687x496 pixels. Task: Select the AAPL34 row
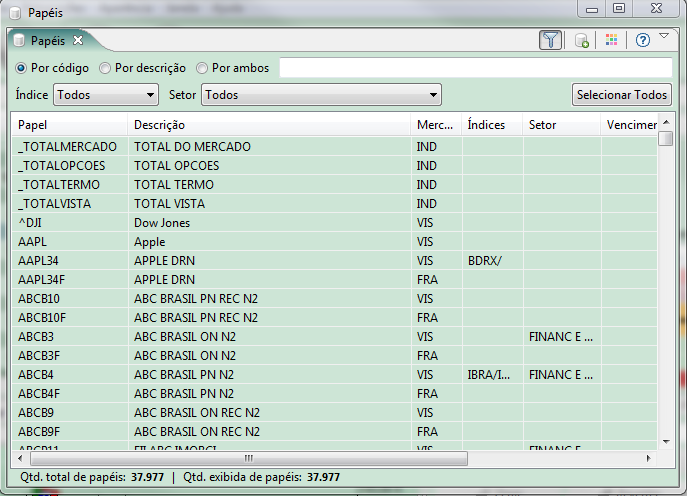(x=334, y=261)
